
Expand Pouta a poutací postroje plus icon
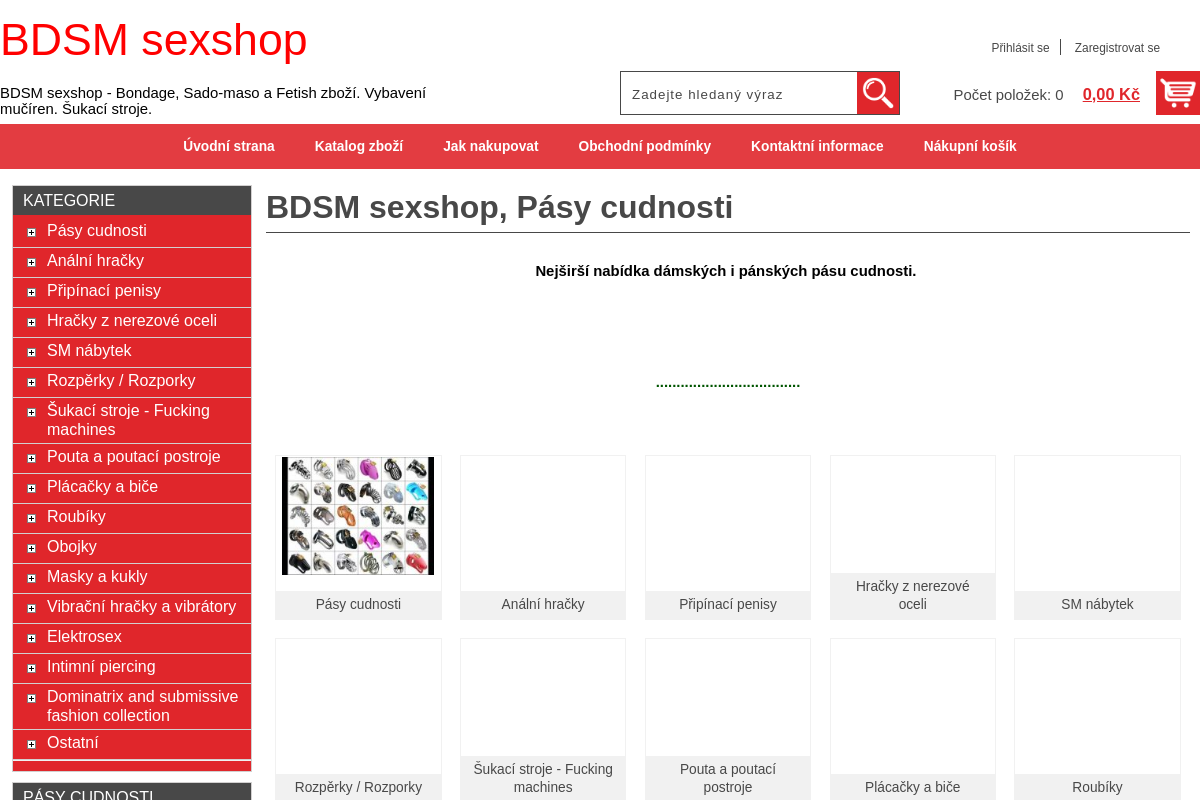tap(31, 458)
